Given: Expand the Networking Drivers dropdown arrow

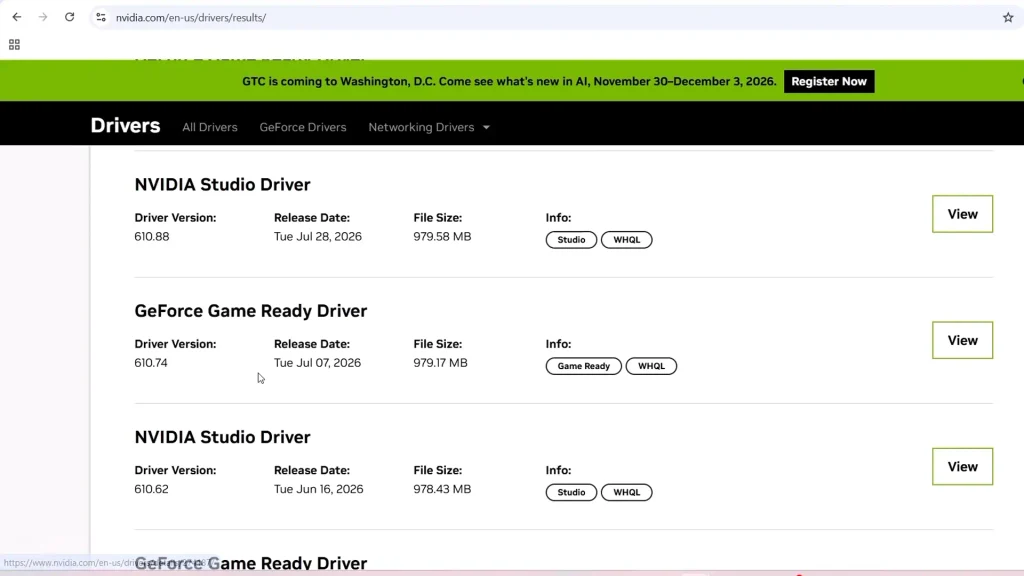Looking at the screenshot, I should [x=487, y=127].
